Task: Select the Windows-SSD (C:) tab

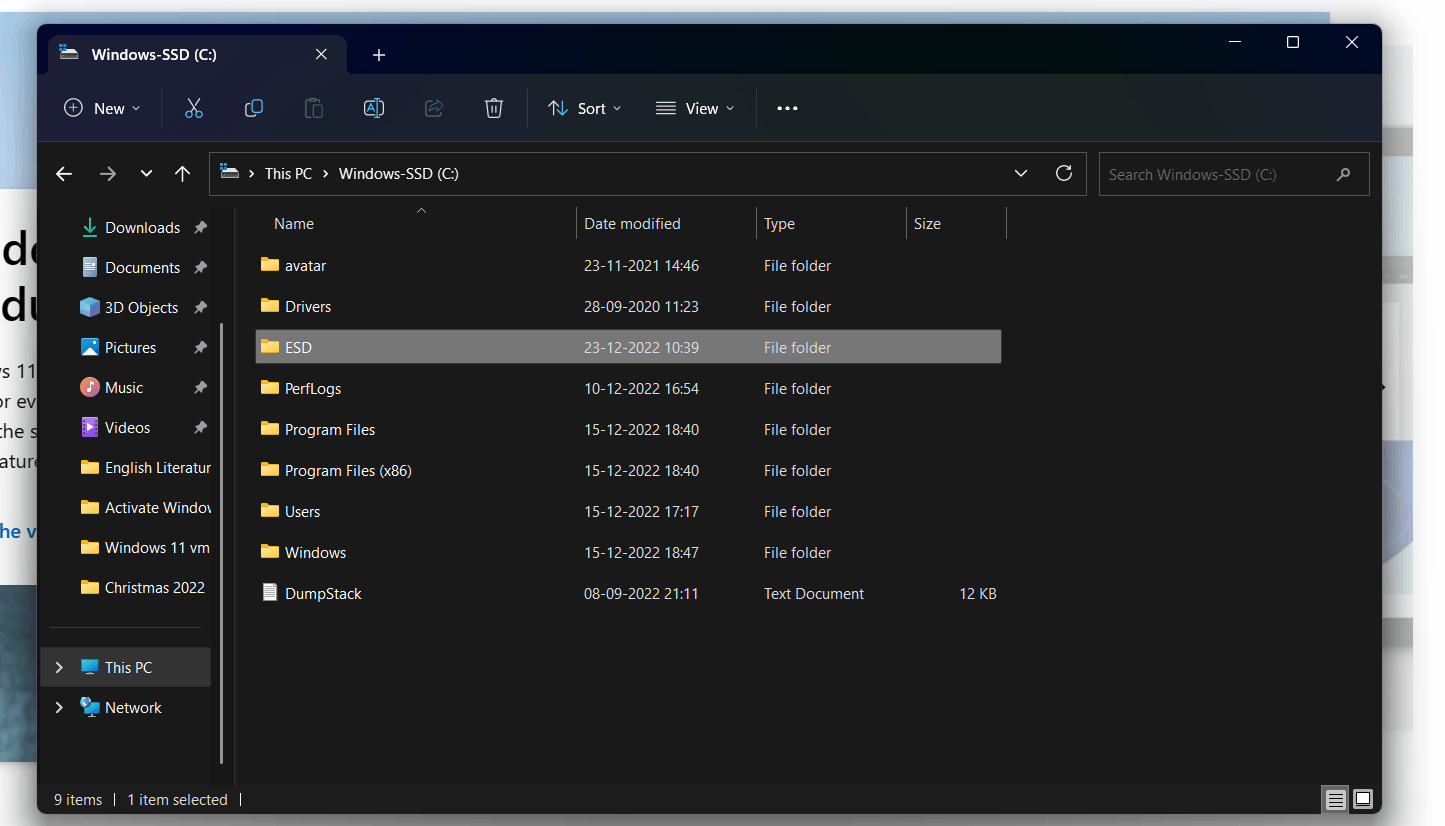Action: click(x=160, y=55)
